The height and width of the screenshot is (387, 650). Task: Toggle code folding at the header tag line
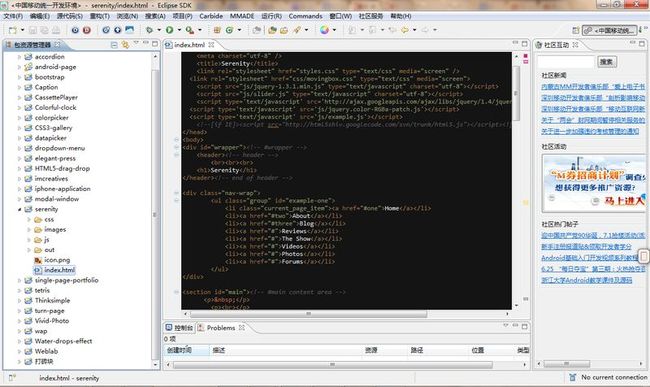click(x=176, y=155)
